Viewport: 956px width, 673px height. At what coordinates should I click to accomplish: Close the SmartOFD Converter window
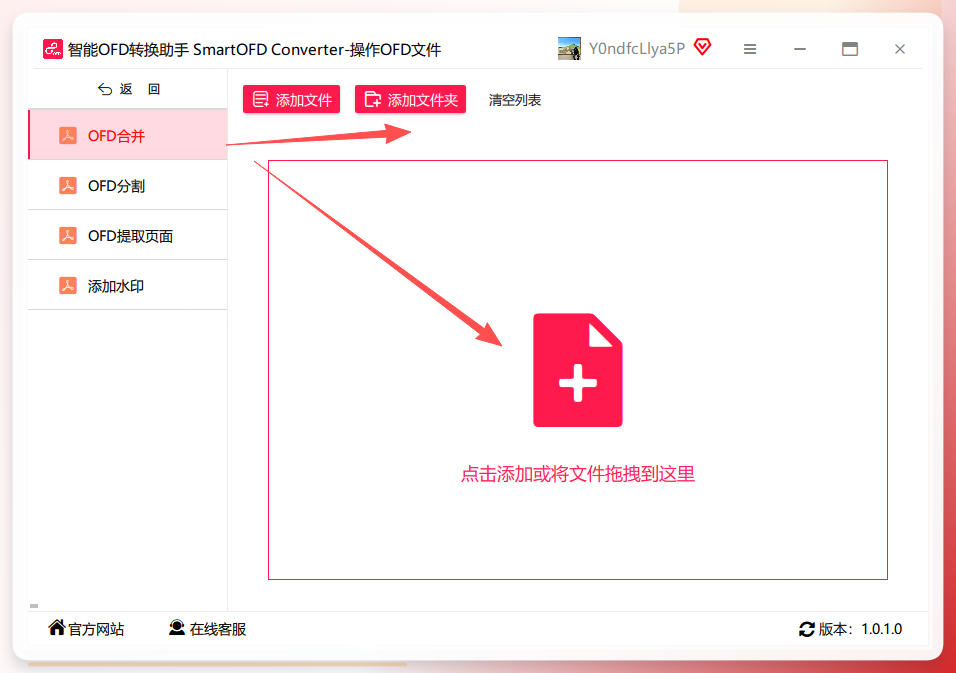tap(900, 49)
